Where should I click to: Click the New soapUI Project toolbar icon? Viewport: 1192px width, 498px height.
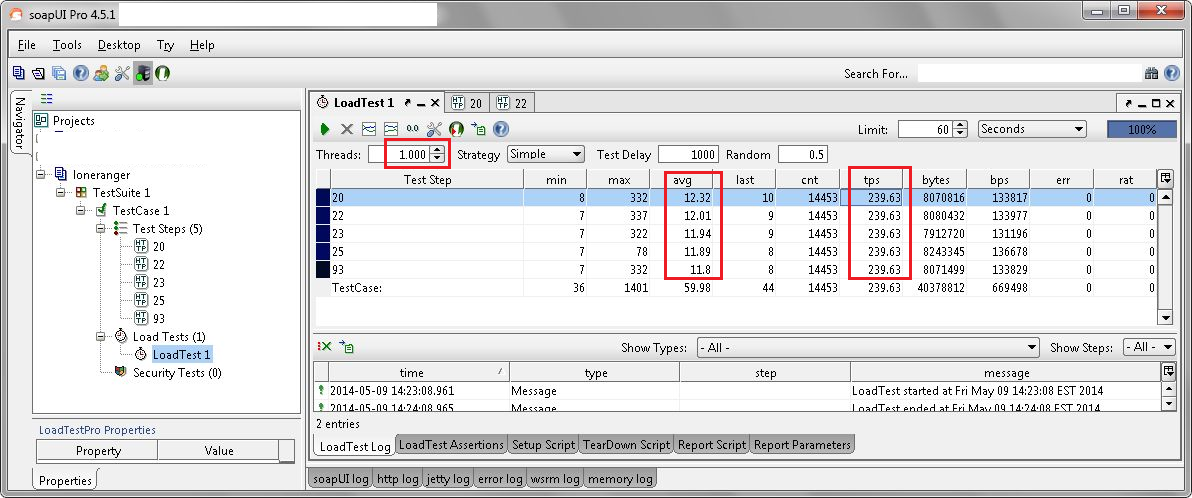pyautogui.click(x=19, y=74)
